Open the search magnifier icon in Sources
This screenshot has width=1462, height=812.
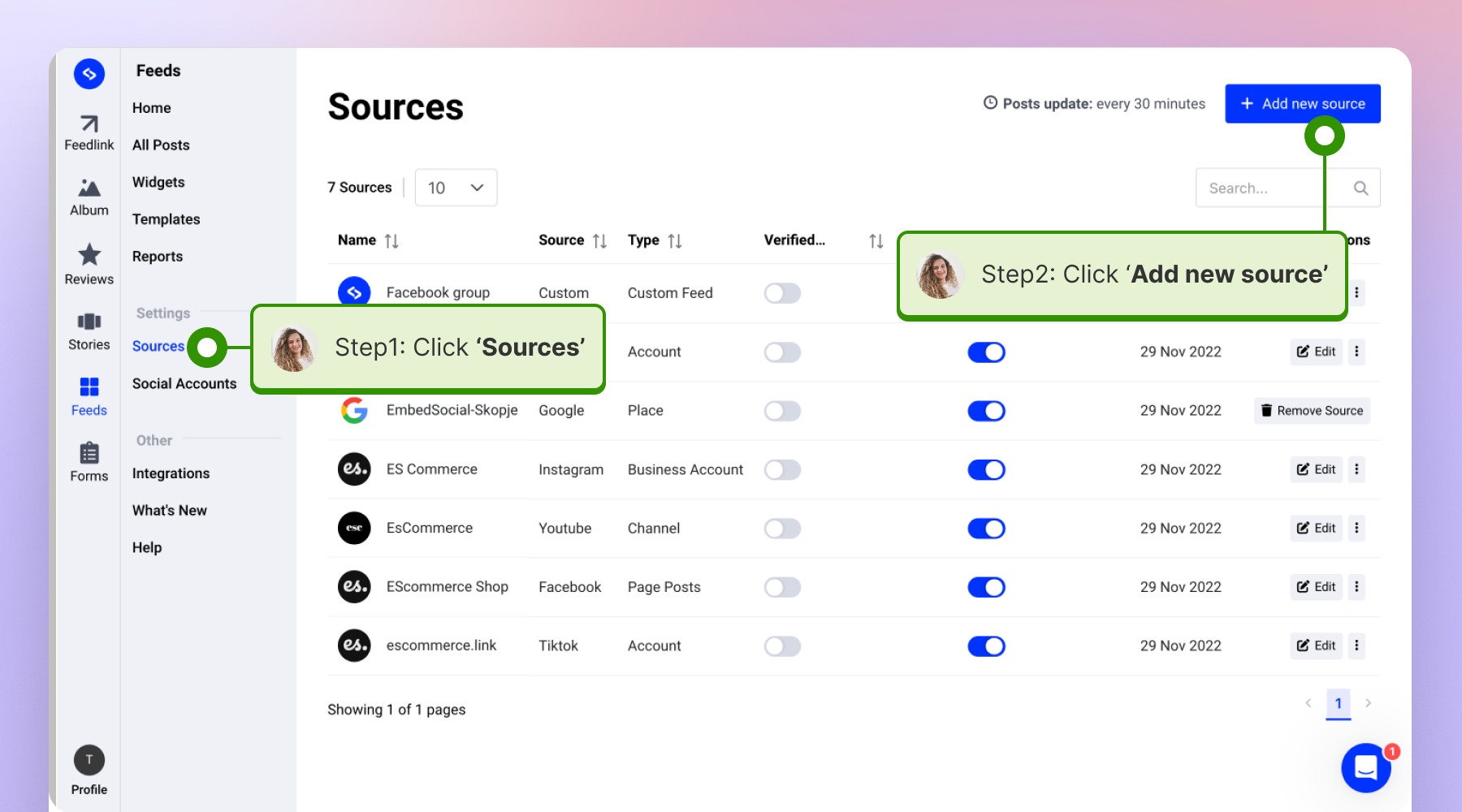[x=1360, y=187]
